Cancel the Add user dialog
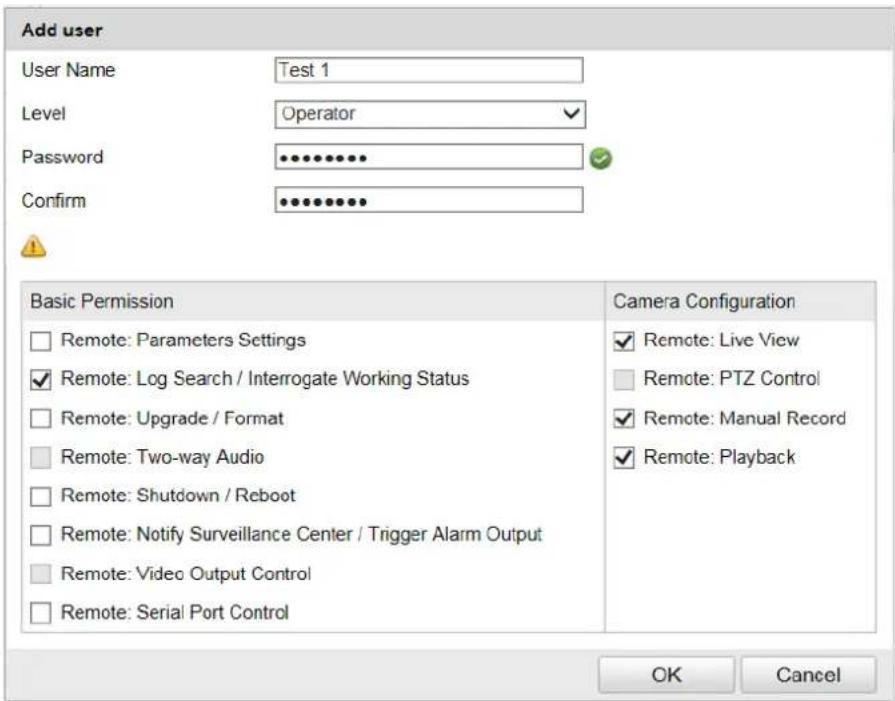Viewport: 895px width, 701px height. point(808,675)
